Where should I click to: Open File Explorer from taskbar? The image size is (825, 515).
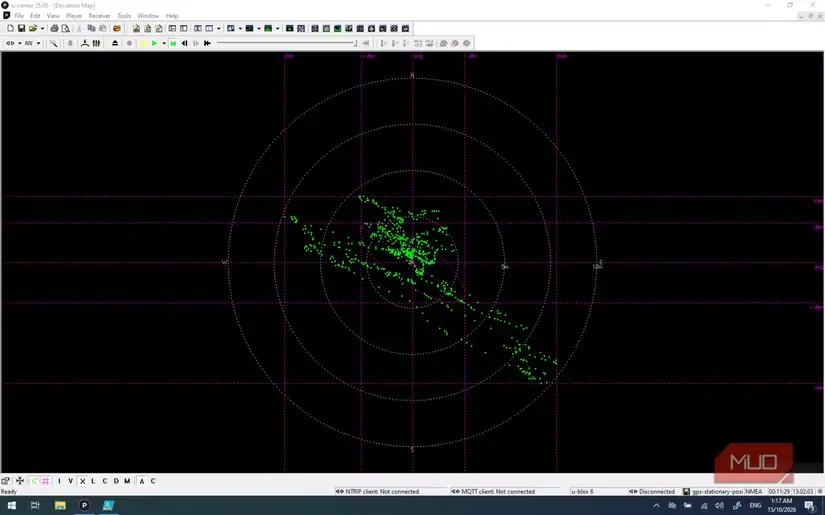click(60, 506)
